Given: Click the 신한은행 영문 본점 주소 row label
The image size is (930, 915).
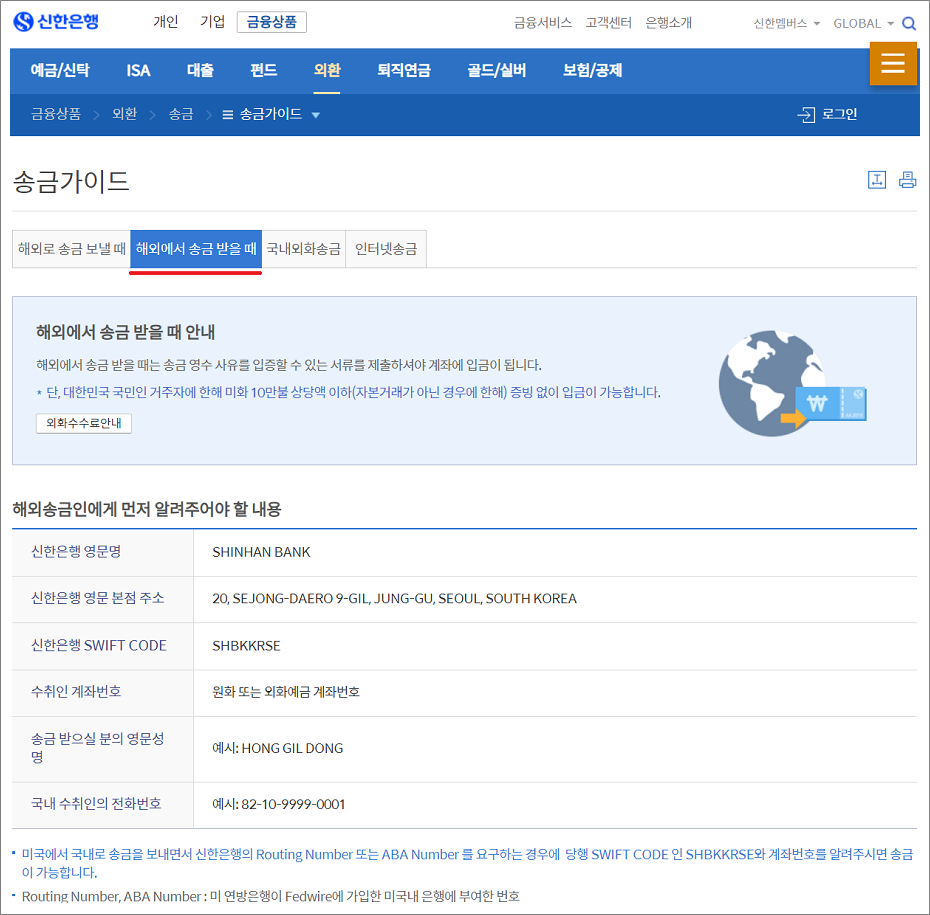Looking at the screenshot, I should [97, 598].
